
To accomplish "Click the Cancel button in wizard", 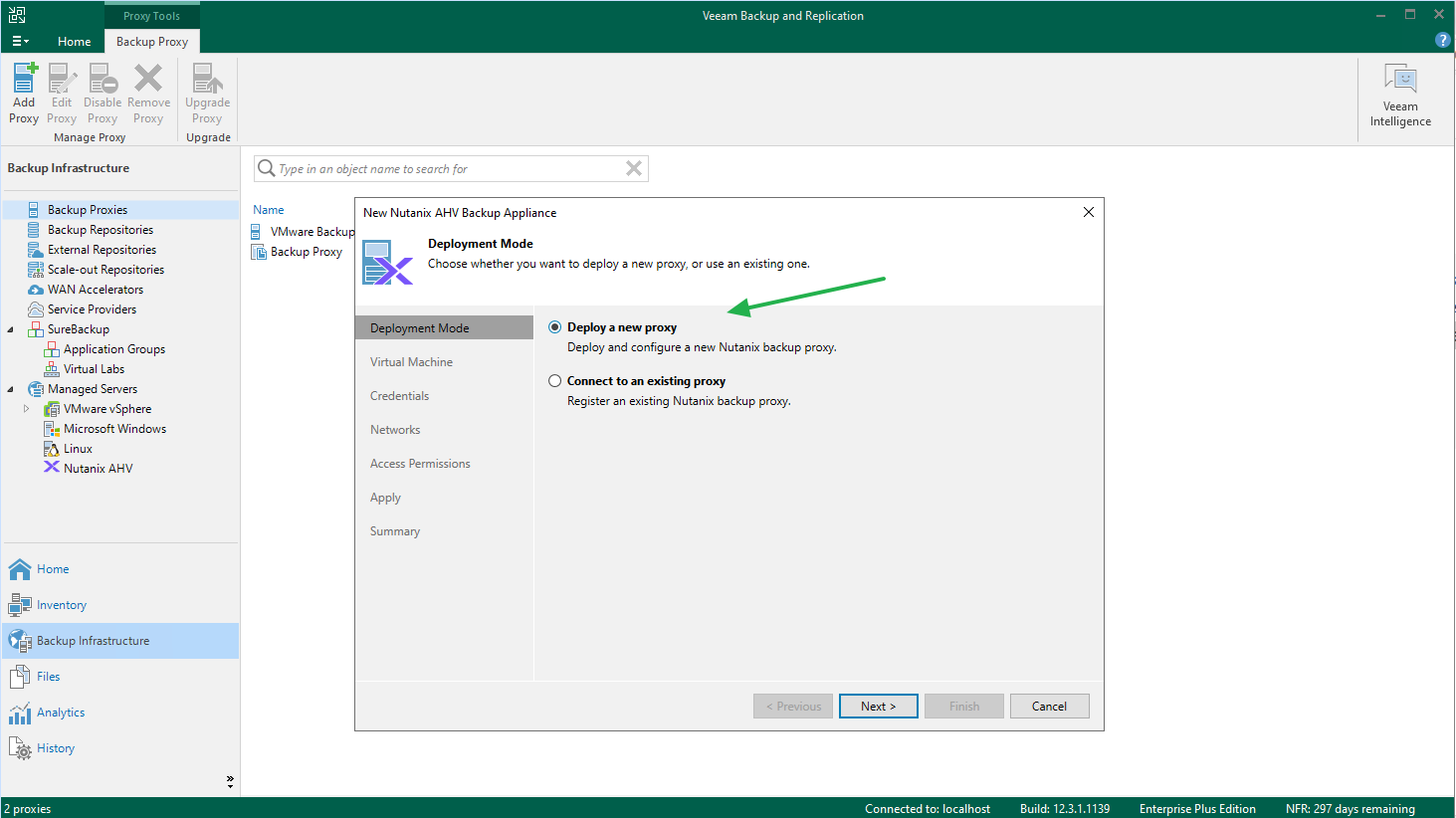I will click(1050, 707).
